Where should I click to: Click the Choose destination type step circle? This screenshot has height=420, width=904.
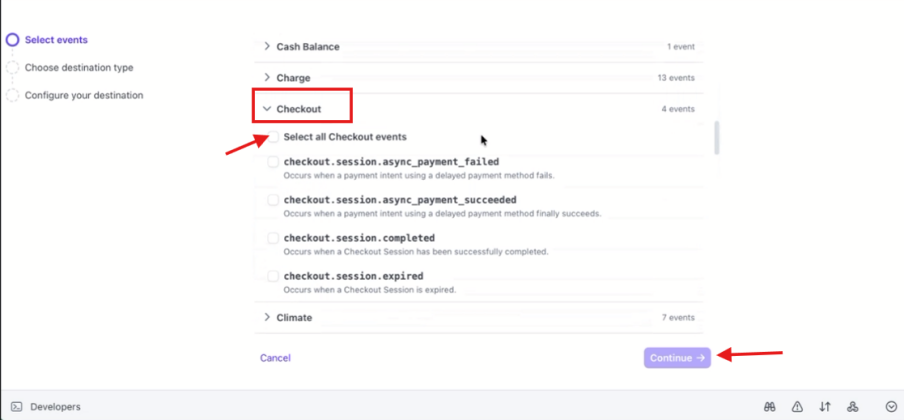[12, 68]
